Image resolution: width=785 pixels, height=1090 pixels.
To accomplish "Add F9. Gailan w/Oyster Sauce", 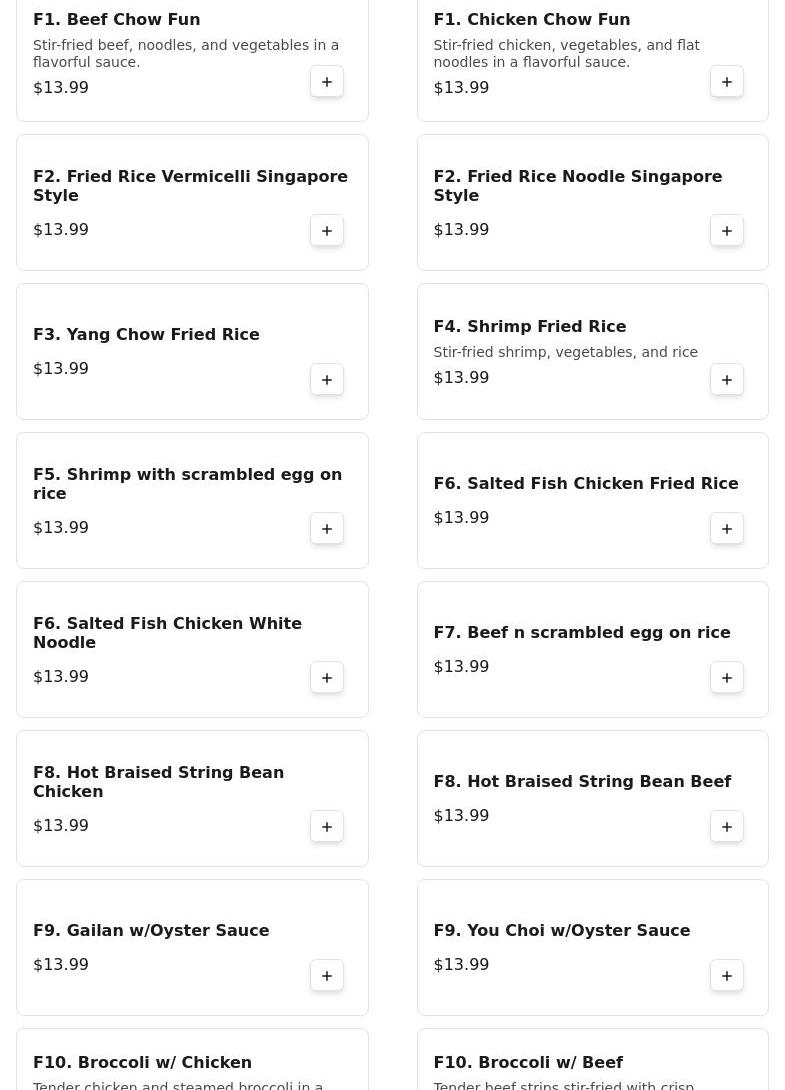I will (327, 975).
